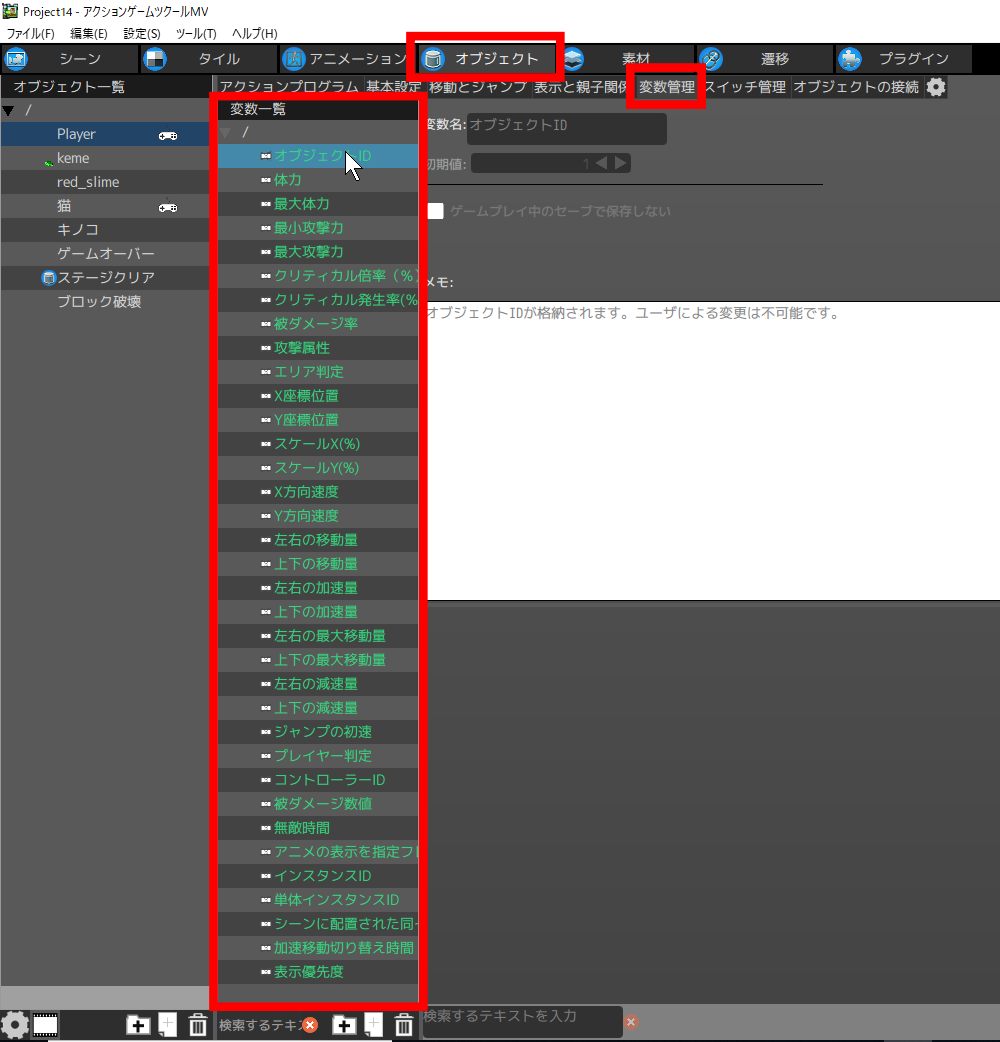Click the 変数名 name input field

[566, 128]
